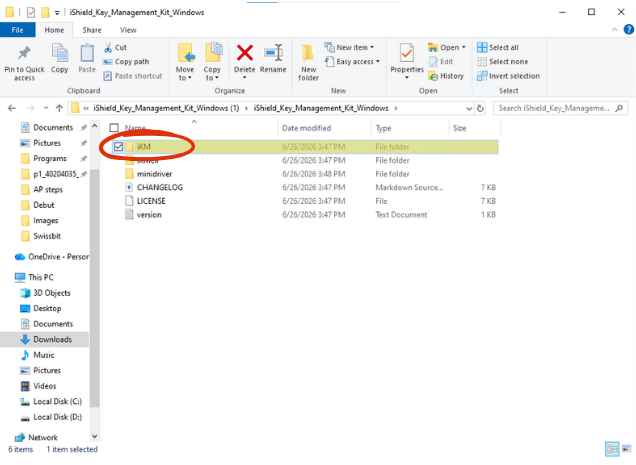Create a New folder

(x=308, y=62)
